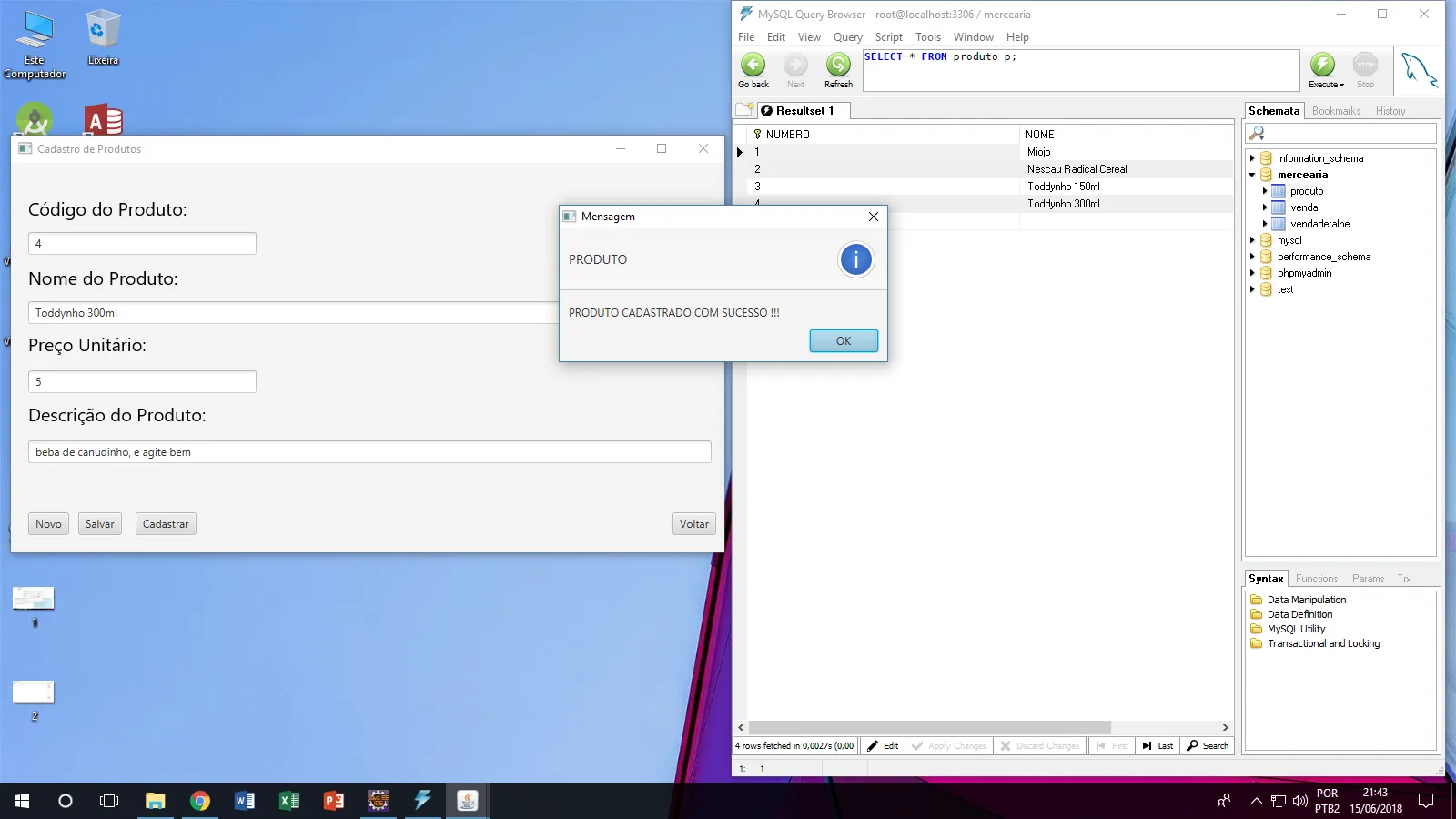Click the Refresh query icon

[x=838, y=66]
